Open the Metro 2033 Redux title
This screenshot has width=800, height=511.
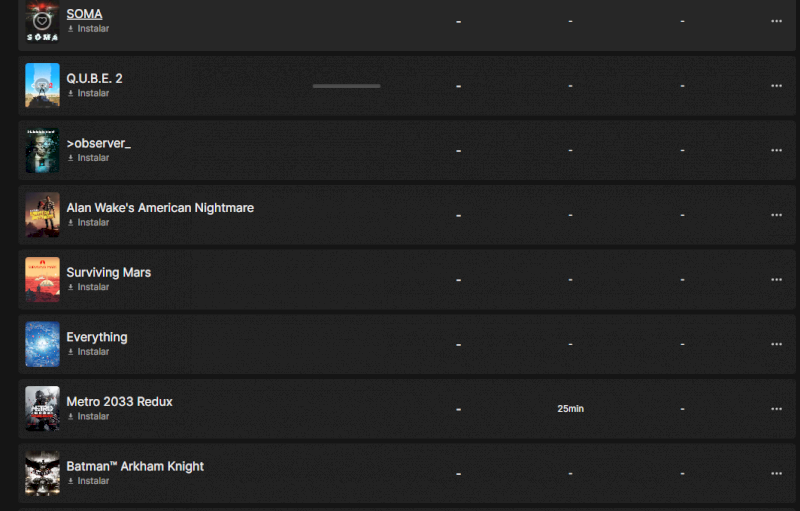pyautogui.click(x=119, y=401)
